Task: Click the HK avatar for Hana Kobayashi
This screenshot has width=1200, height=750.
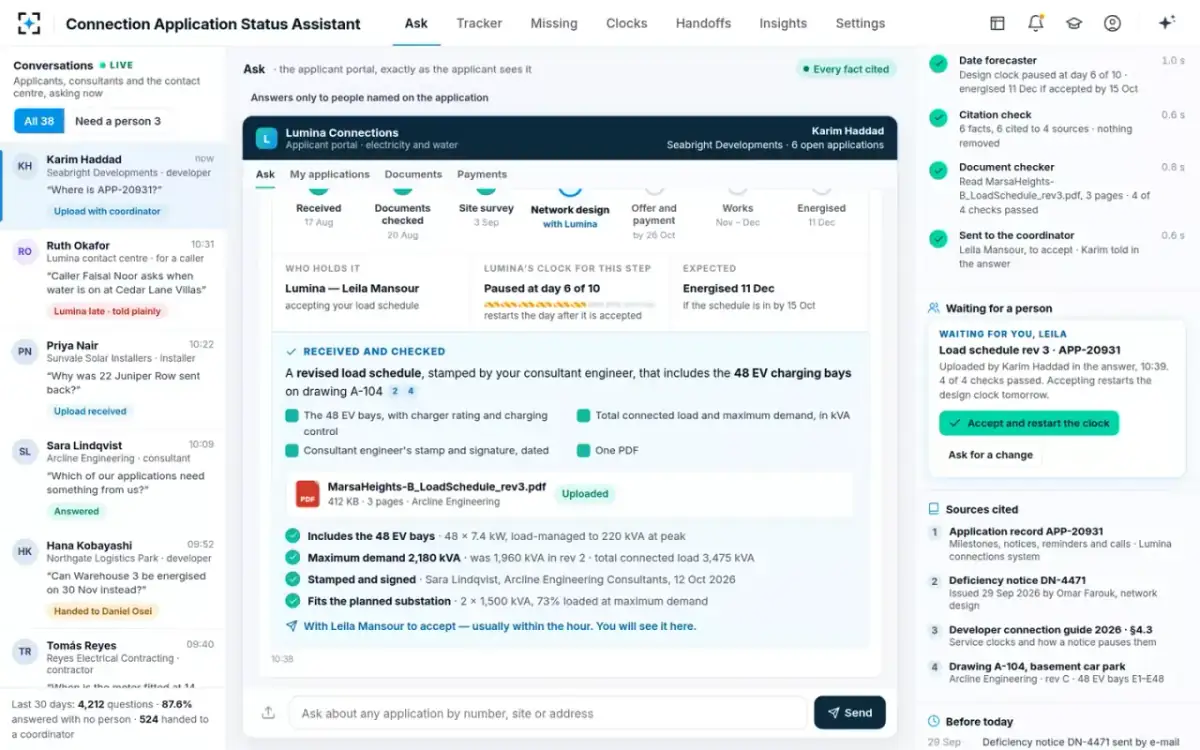Action: (25, 552)
